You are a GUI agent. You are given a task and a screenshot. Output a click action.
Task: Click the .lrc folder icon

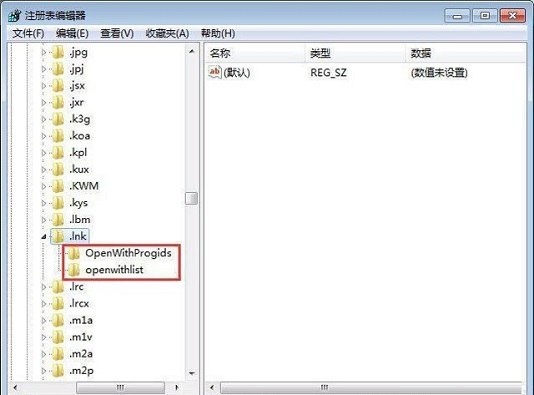58,287
